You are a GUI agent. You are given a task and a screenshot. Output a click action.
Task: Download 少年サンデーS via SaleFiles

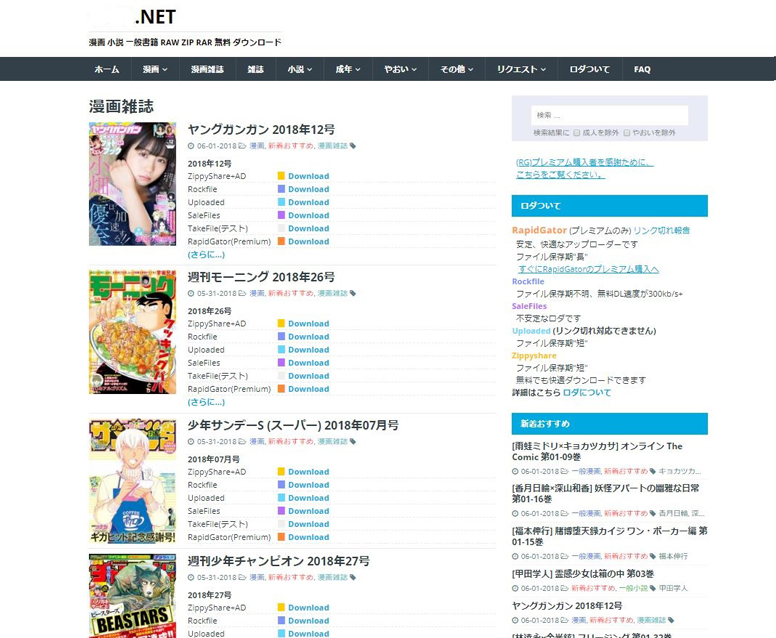coord(308,511)
